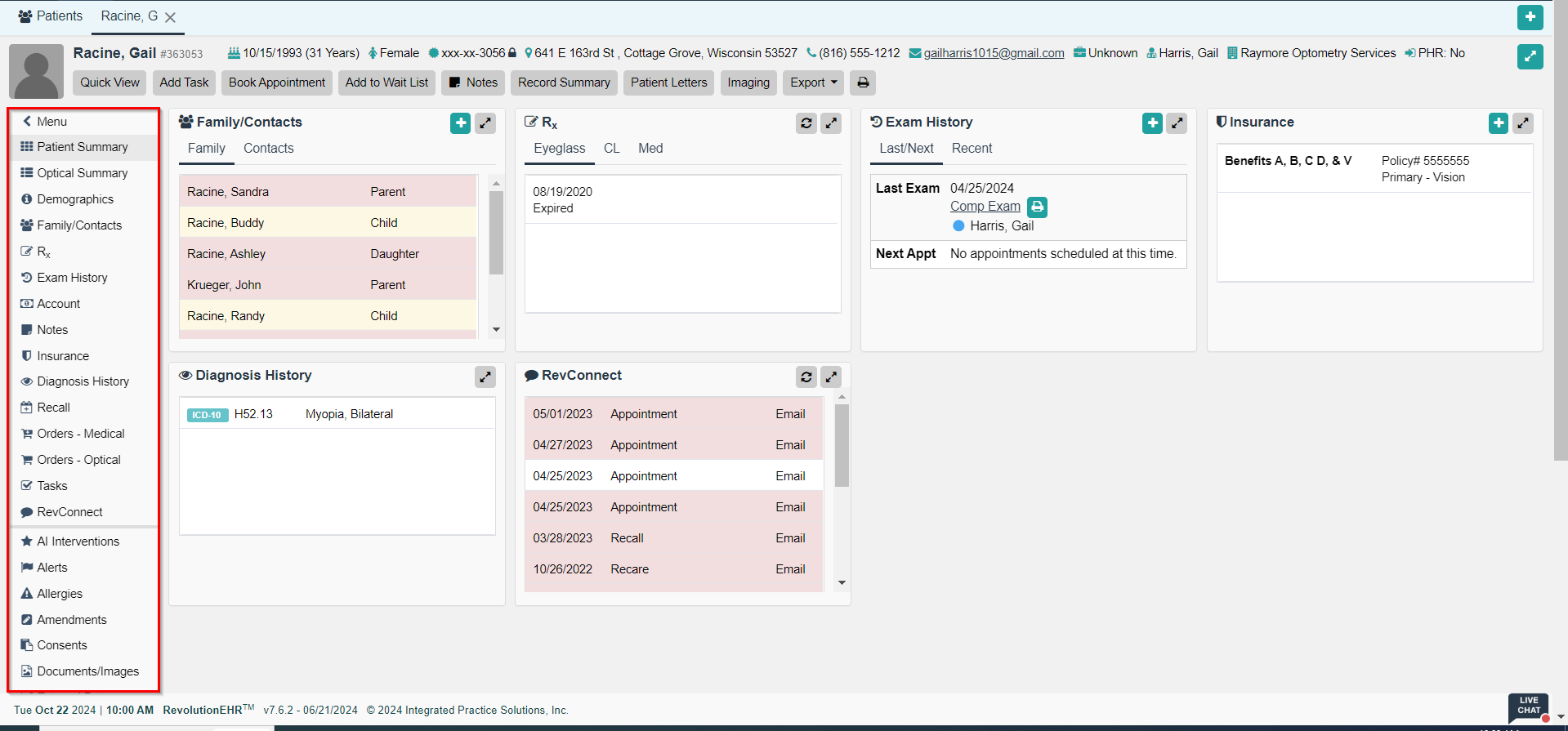
Task: Open AI Interventions in sidebar menu
Action: [78, 542]
